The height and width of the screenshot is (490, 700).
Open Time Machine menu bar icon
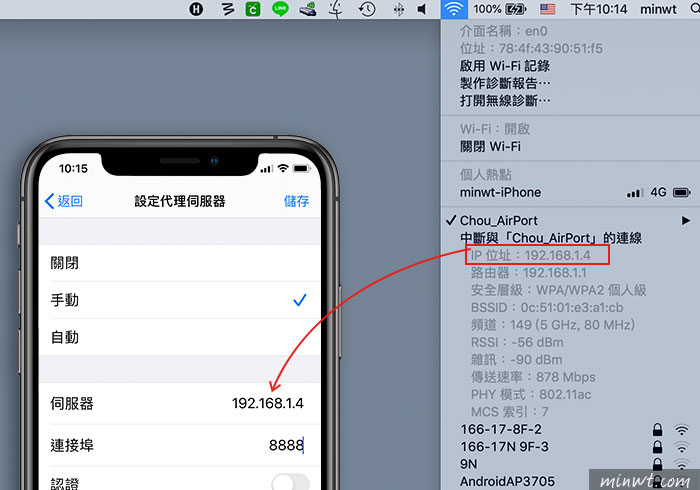[367, 9]
